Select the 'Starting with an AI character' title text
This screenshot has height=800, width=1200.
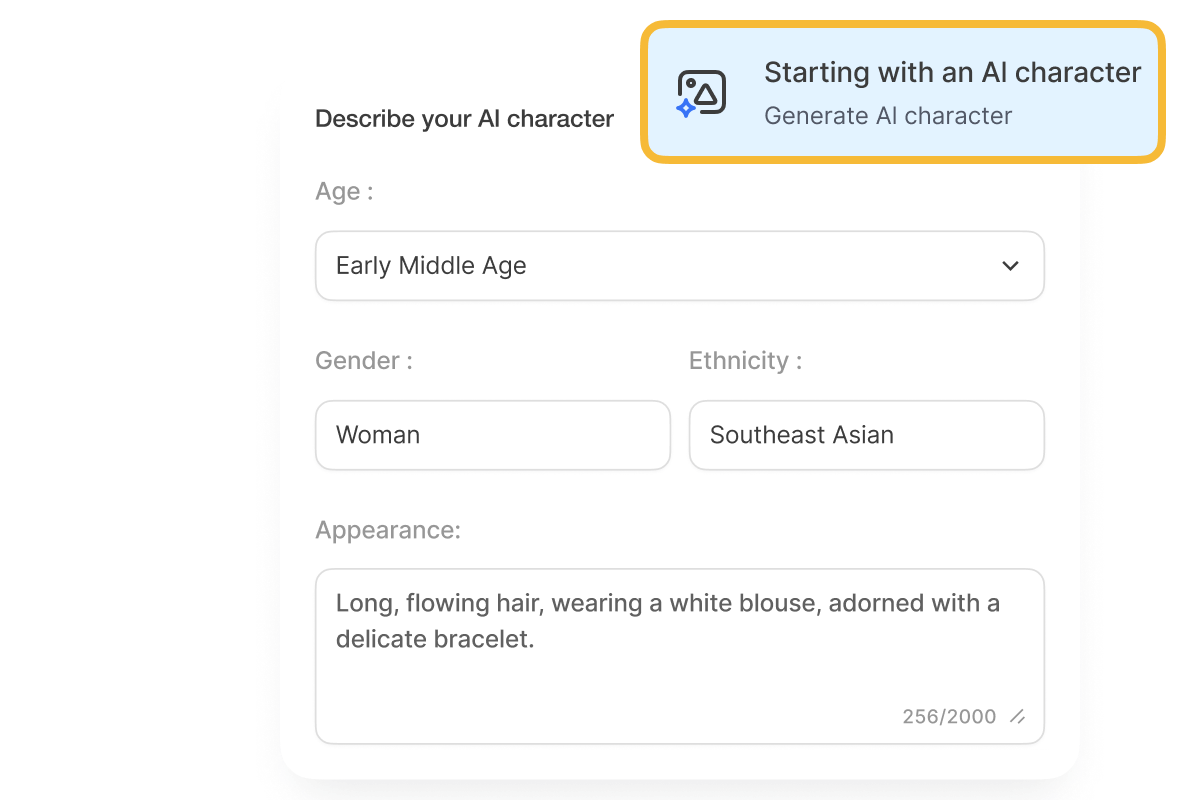(x=951, y=72)
